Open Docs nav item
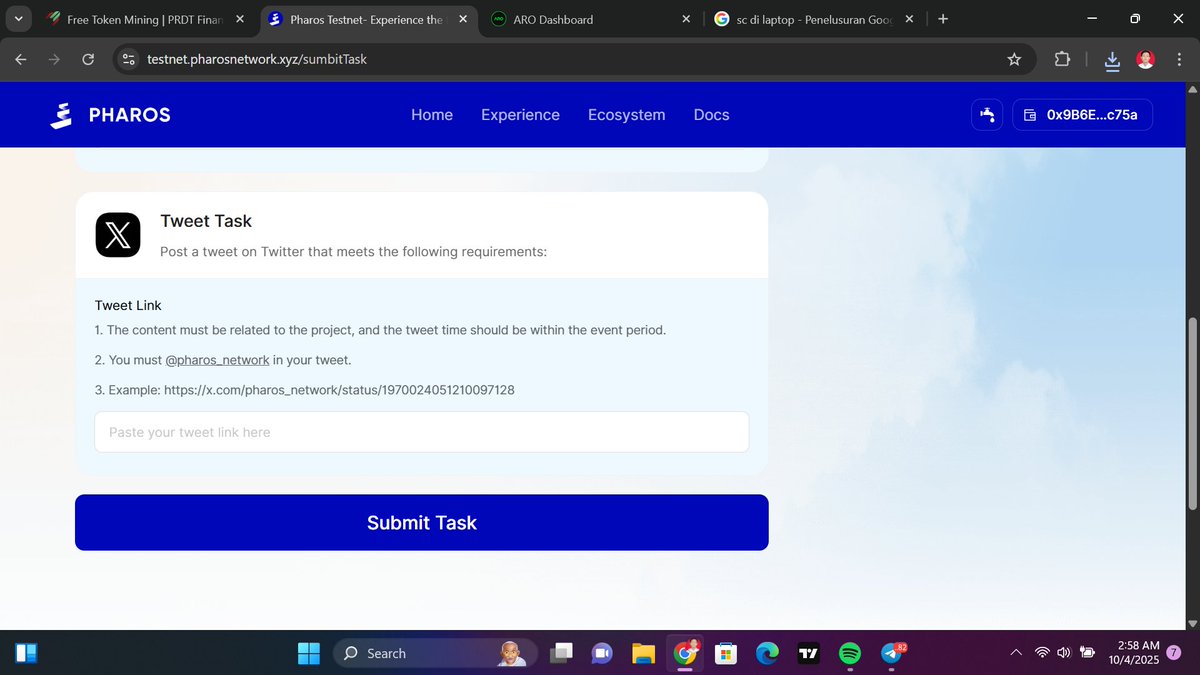Image resolution: width=1200 pixels, height=675 pixels. [x=711, y=115]
